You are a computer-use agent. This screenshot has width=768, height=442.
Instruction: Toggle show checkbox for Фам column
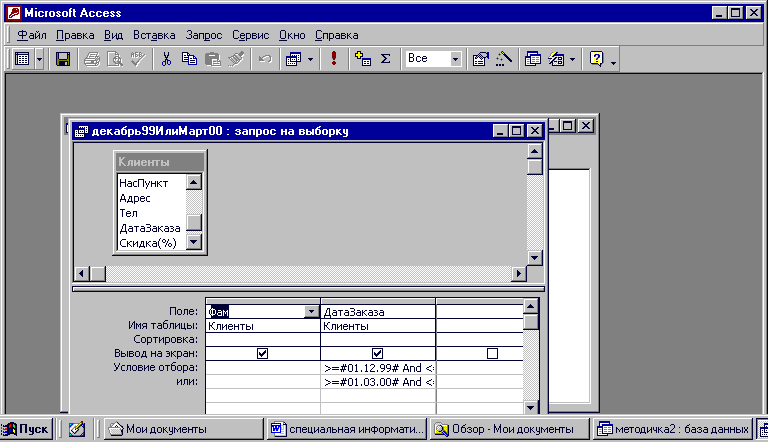tap(263, 353)
